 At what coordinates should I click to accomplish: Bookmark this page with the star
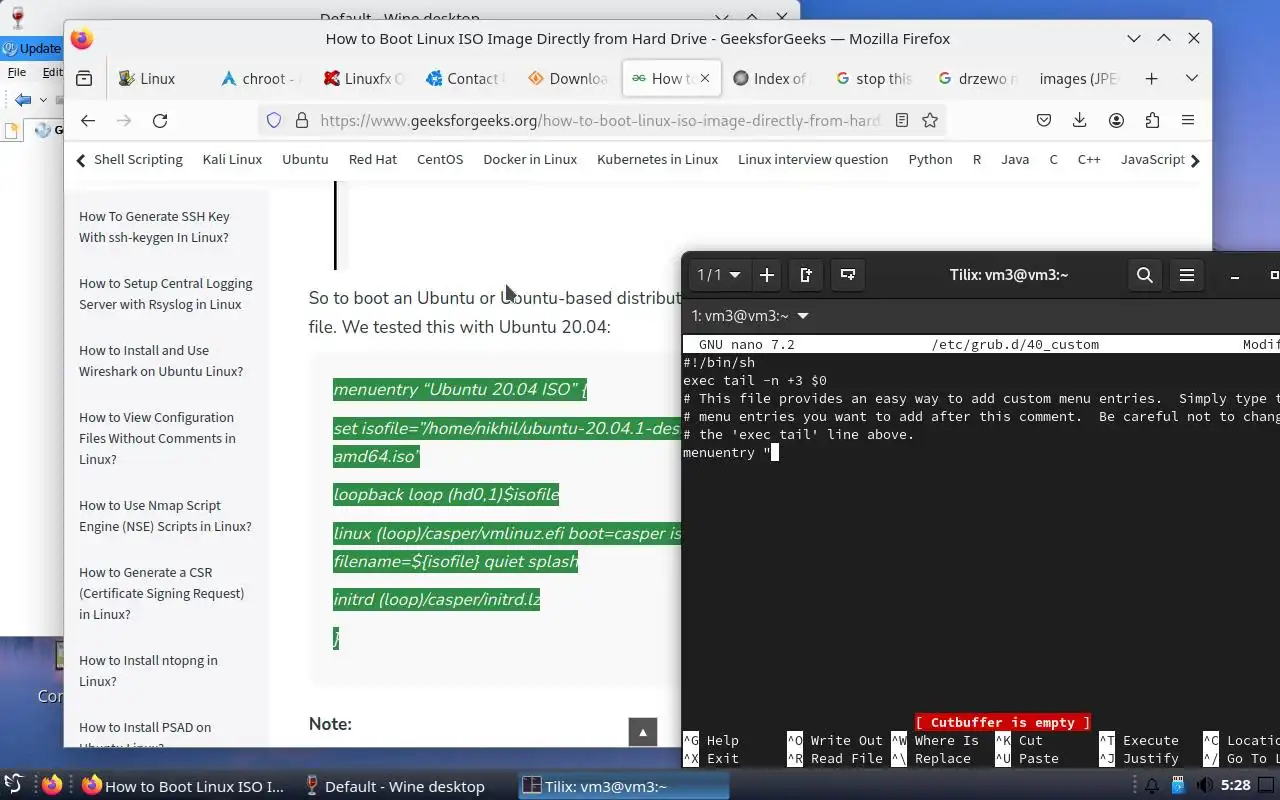(x=930, y=120)
